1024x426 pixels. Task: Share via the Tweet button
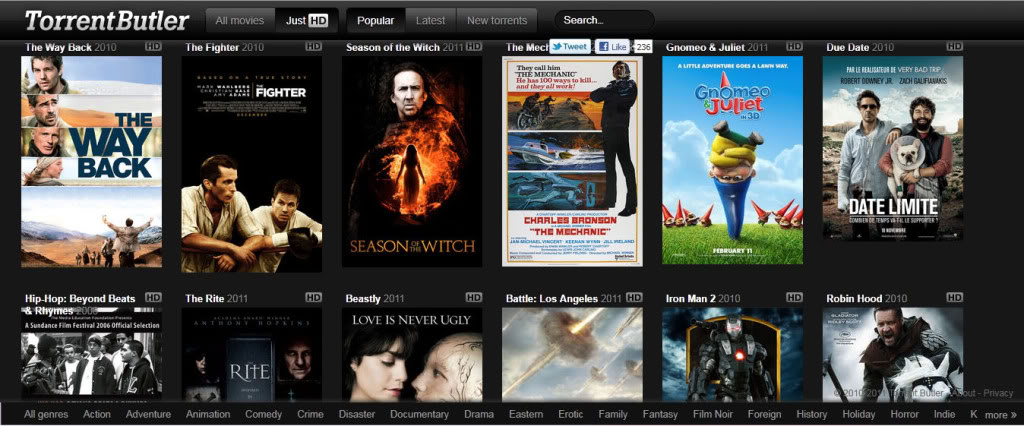tap(569, 46)
